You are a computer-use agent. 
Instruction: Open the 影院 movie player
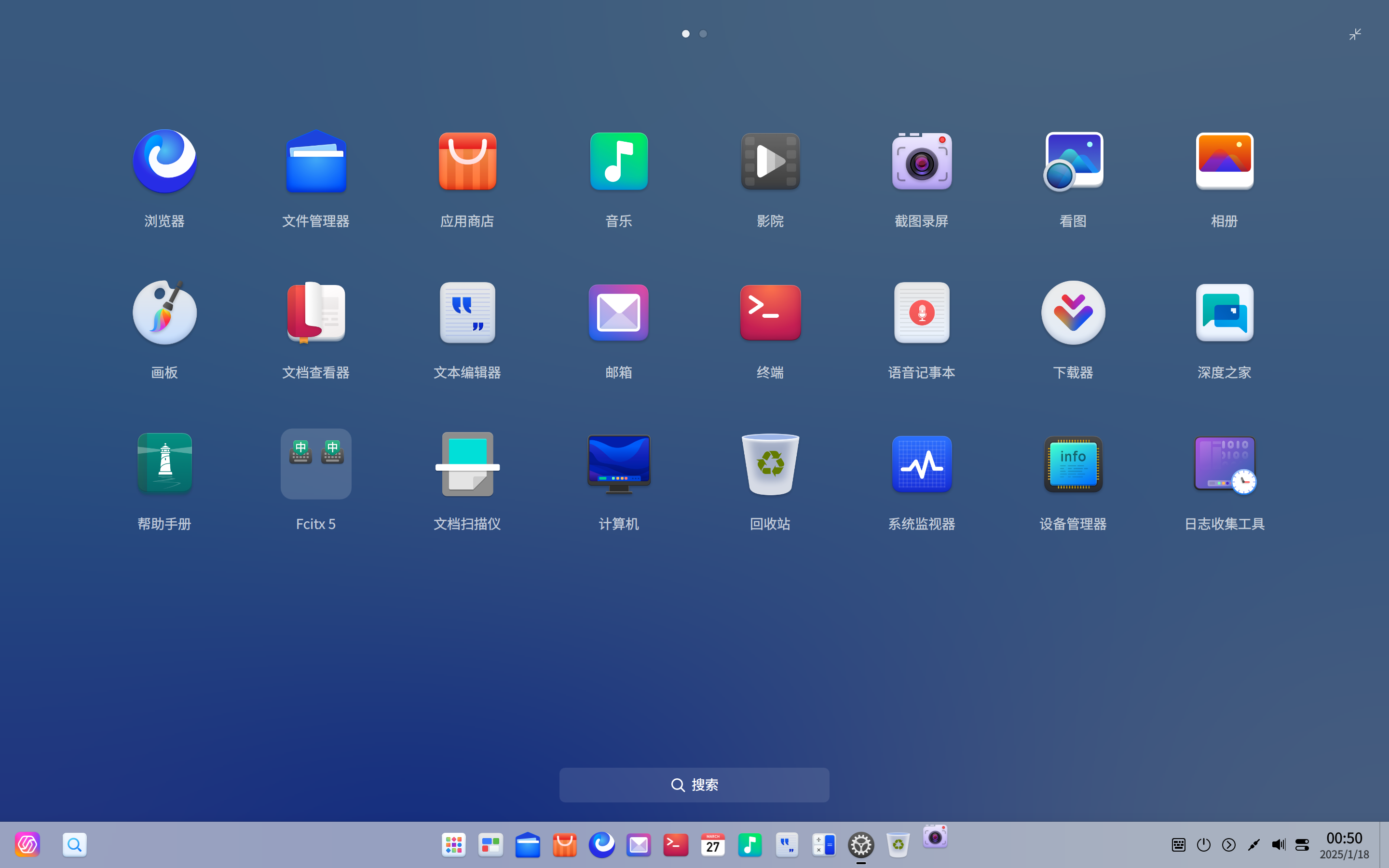pos(770,162)
